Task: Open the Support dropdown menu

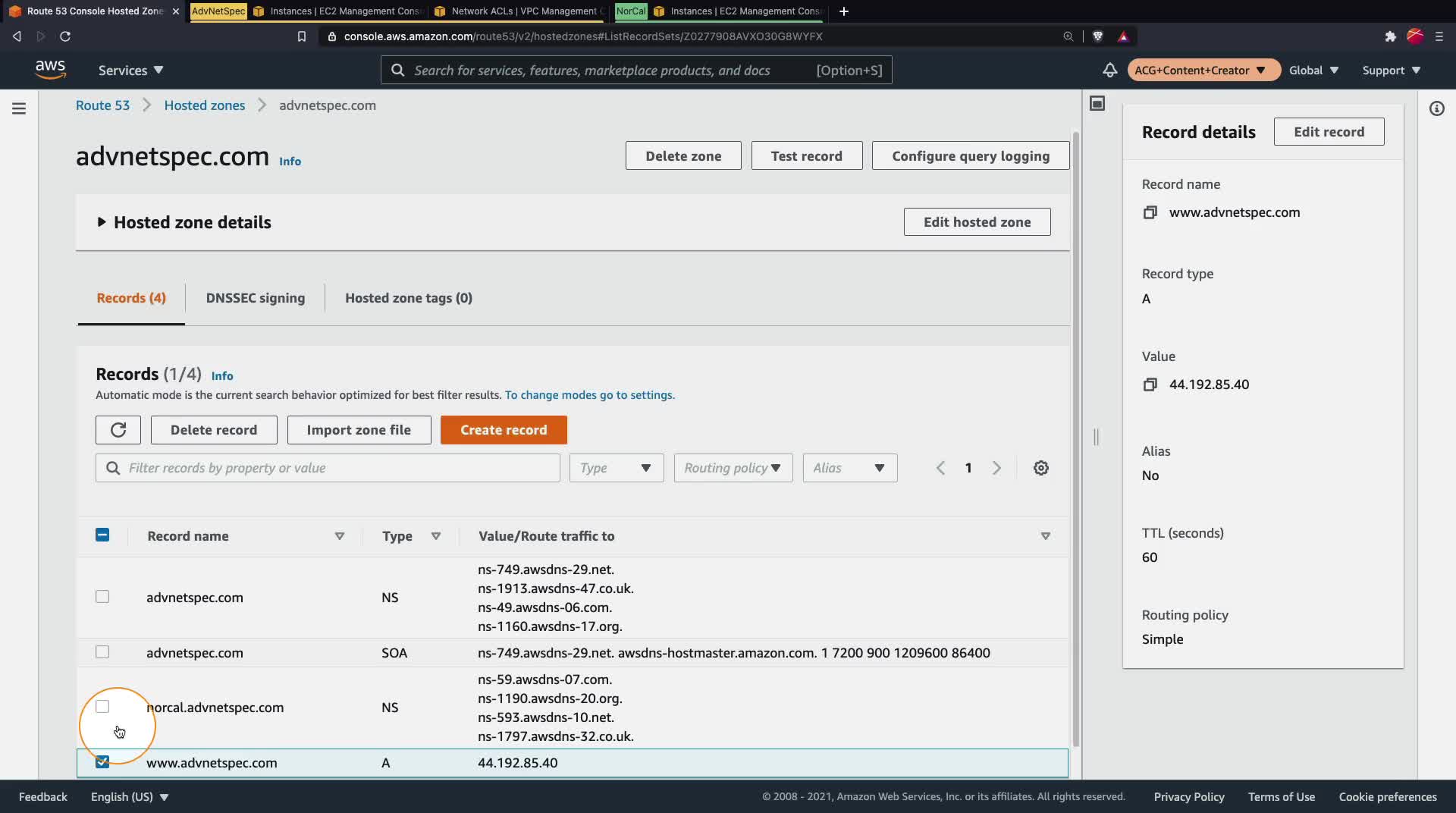Action: (1391, 70)
